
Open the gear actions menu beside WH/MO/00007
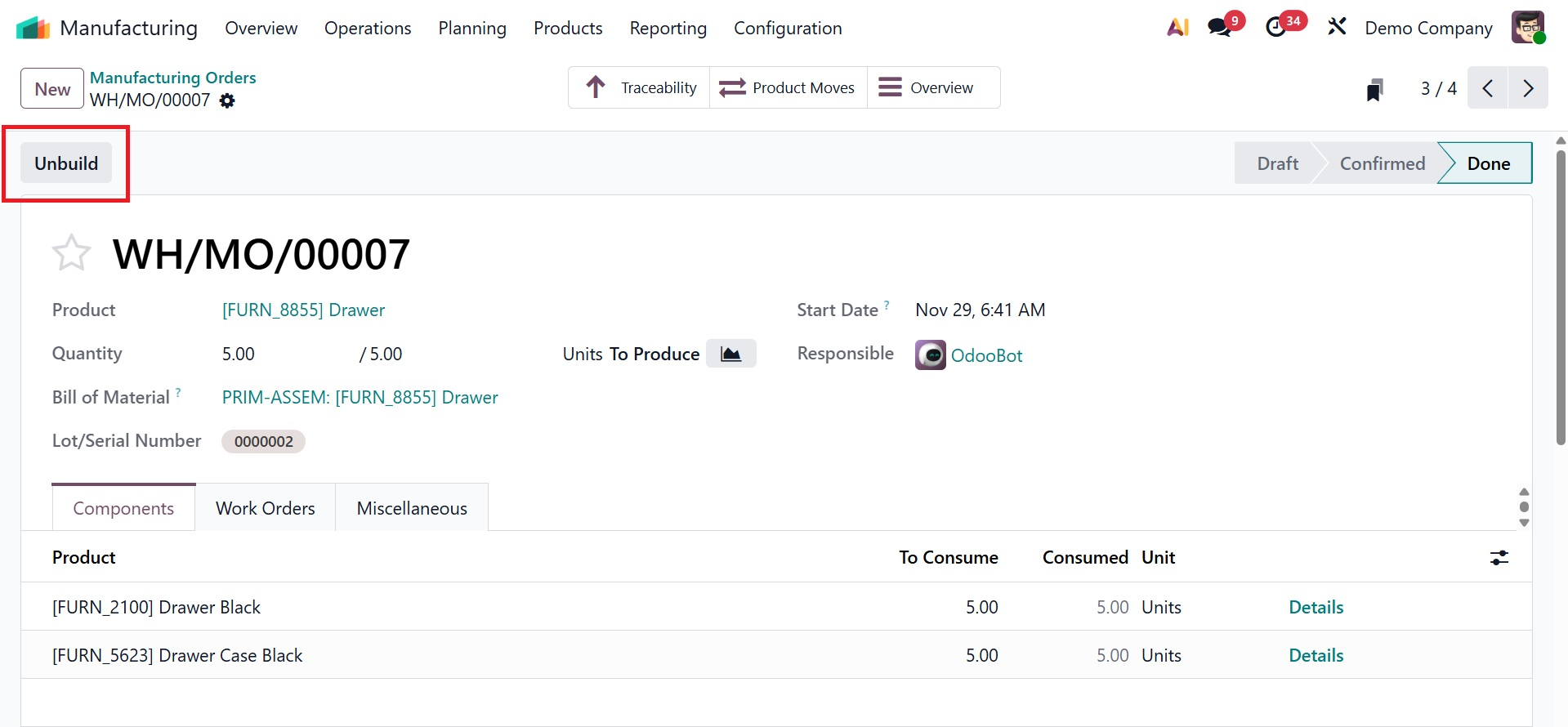click(x=227, y=100)
